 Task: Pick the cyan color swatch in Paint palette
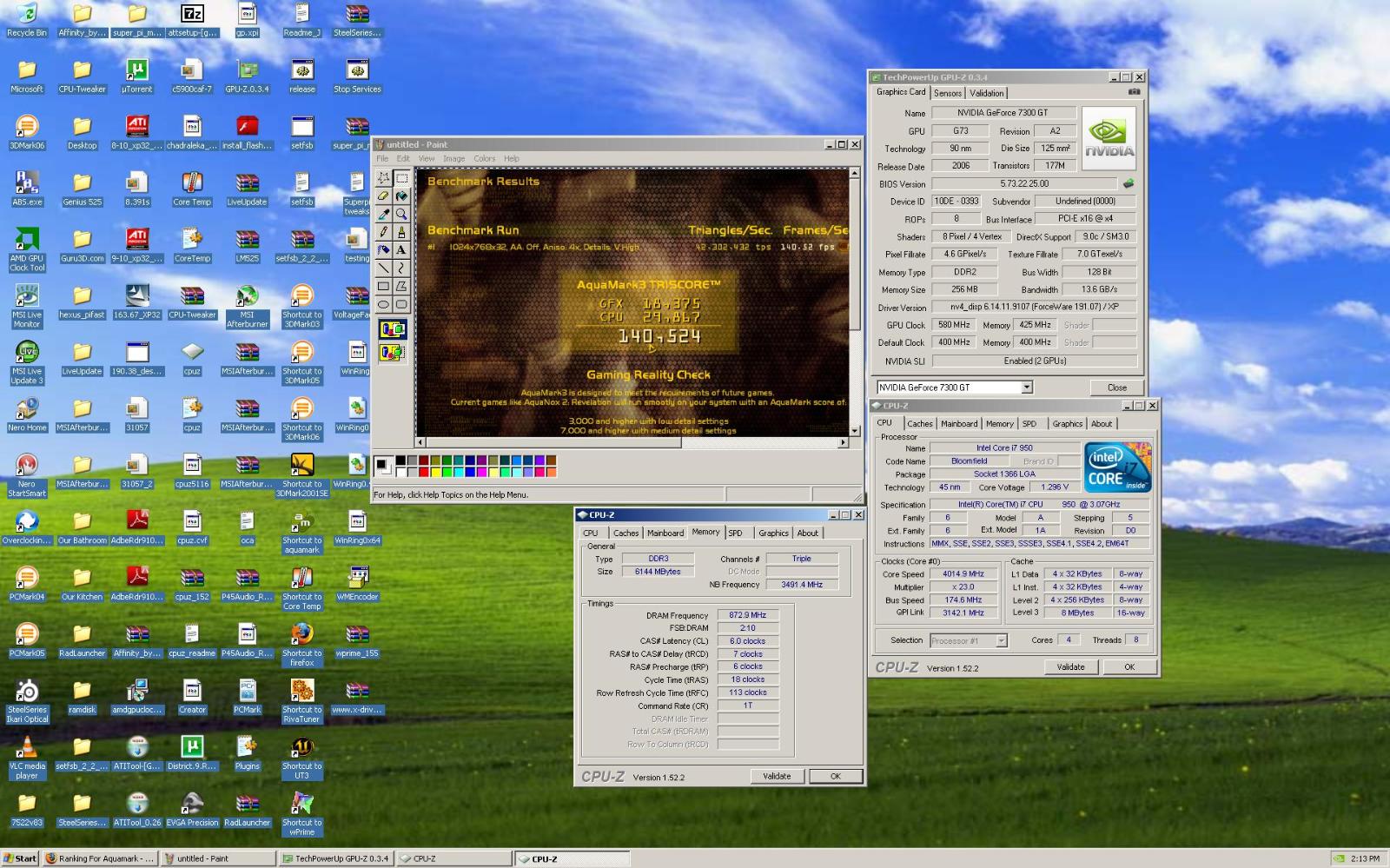pyautogui.click(x=458, y=472)
